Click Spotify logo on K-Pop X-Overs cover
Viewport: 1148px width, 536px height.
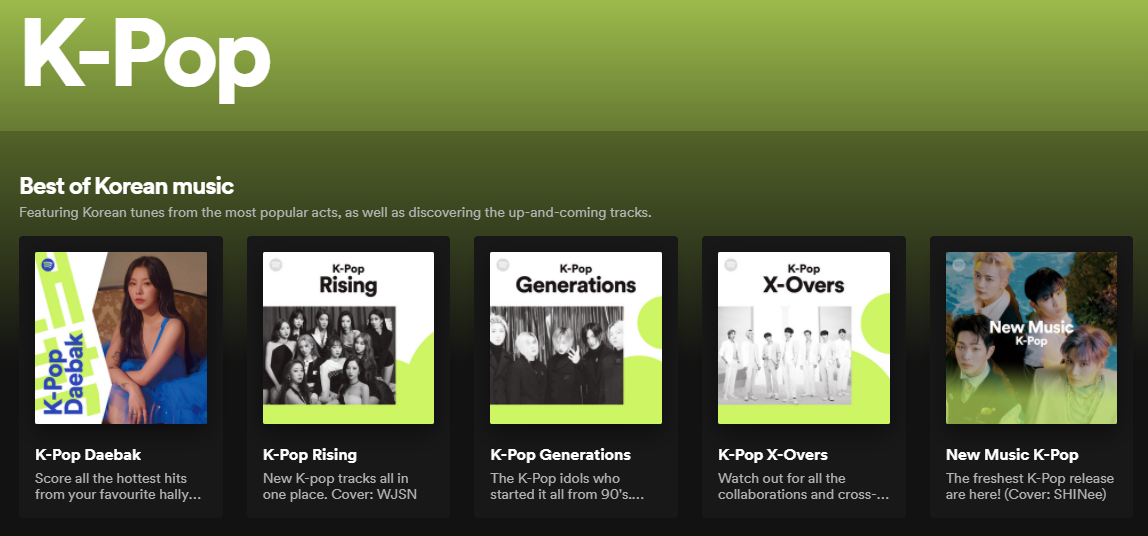click(x=731, y=265)
